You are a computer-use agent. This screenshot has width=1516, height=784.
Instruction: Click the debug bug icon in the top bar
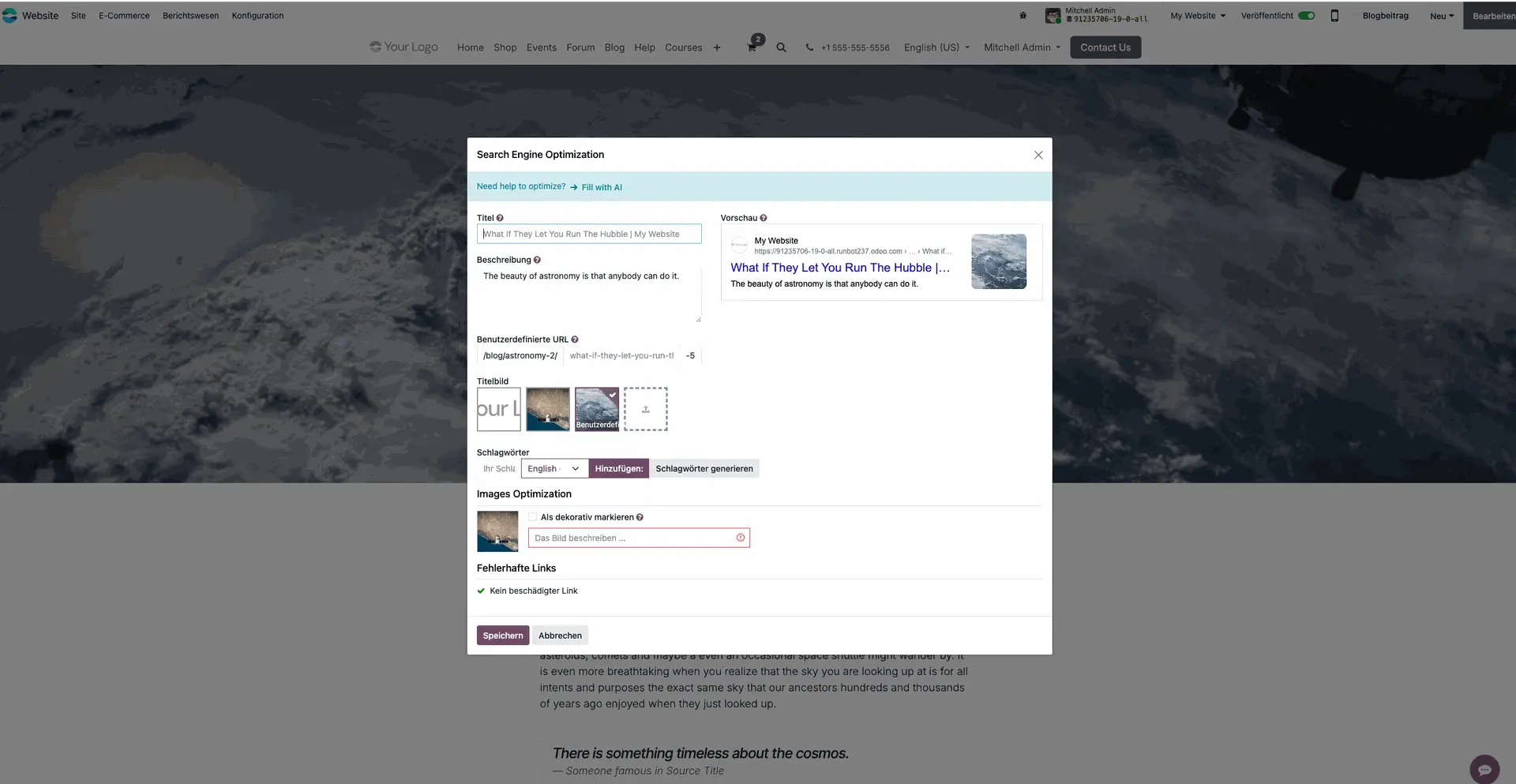click(x=1023, y=15)
